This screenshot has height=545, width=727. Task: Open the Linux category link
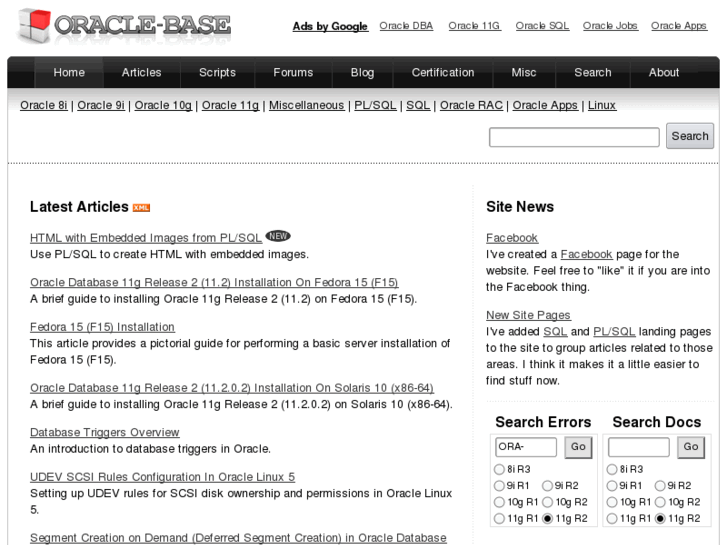click(602, 105)
